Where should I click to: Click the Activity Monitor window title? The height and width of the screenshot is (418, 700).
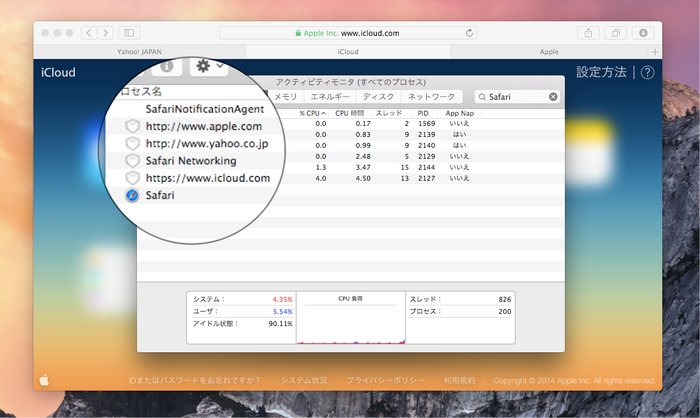(350, 82)
